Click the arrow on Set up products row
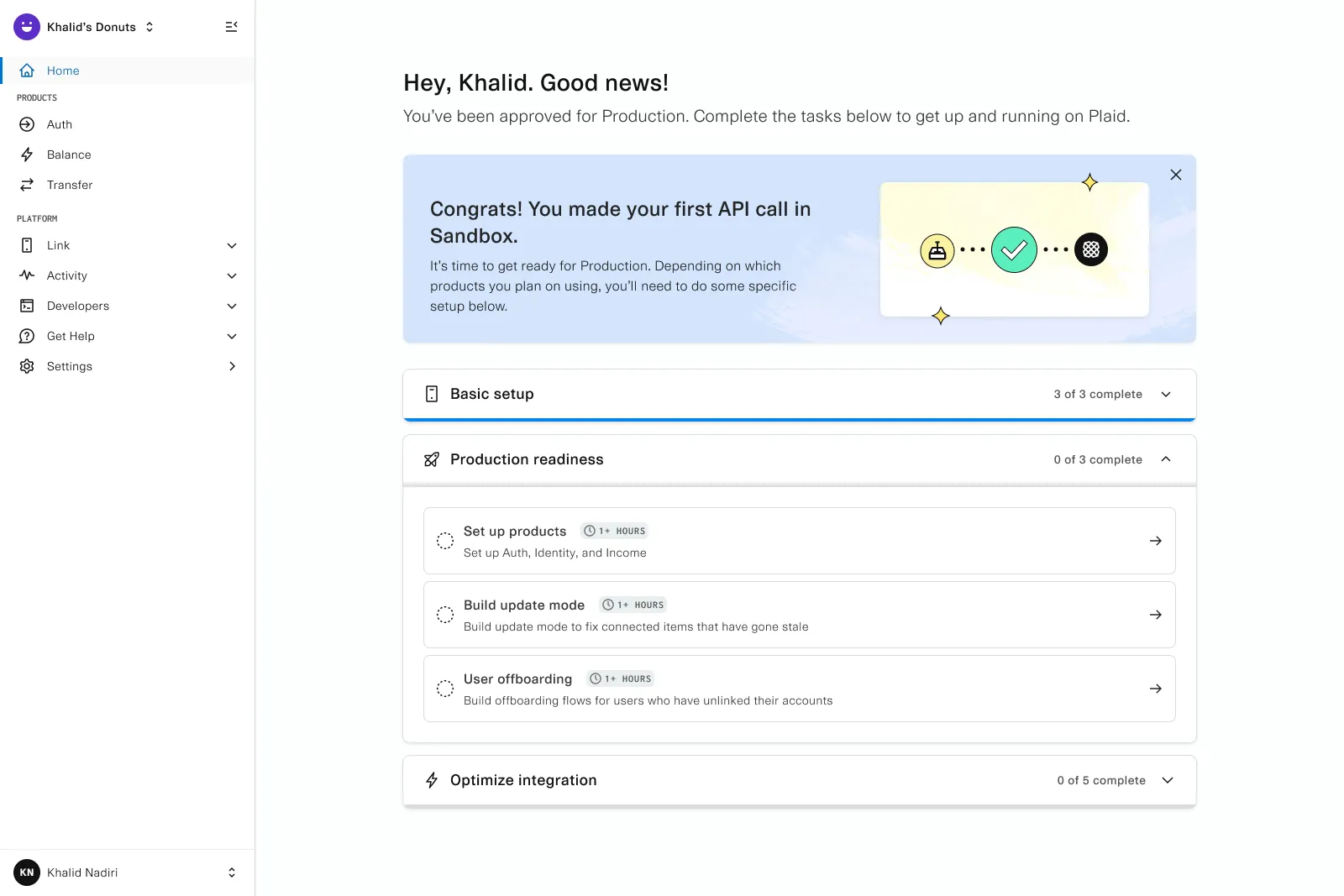This screenshot has width=1344, height=896. (1156, 541)
